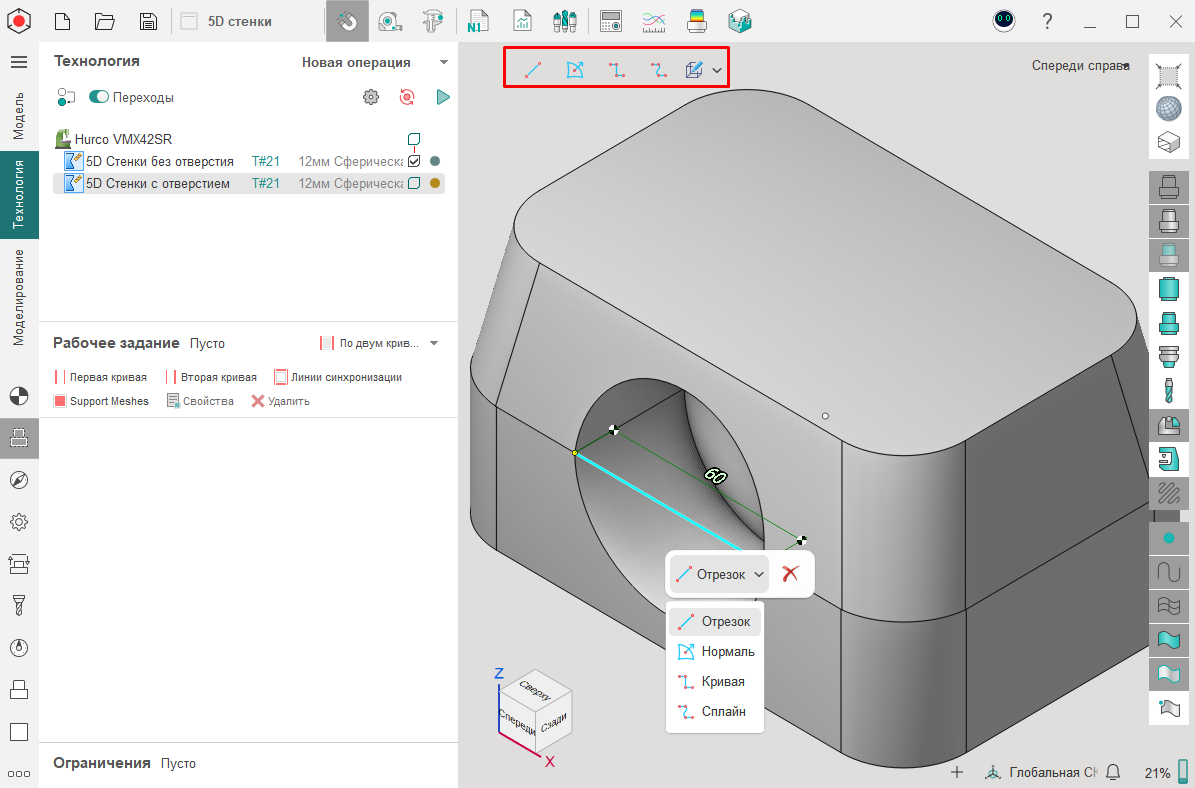Viewport: 1195px width, 788px height.
Task: Choose Сплайн from the curve type menu
Action: click(723, 712)
